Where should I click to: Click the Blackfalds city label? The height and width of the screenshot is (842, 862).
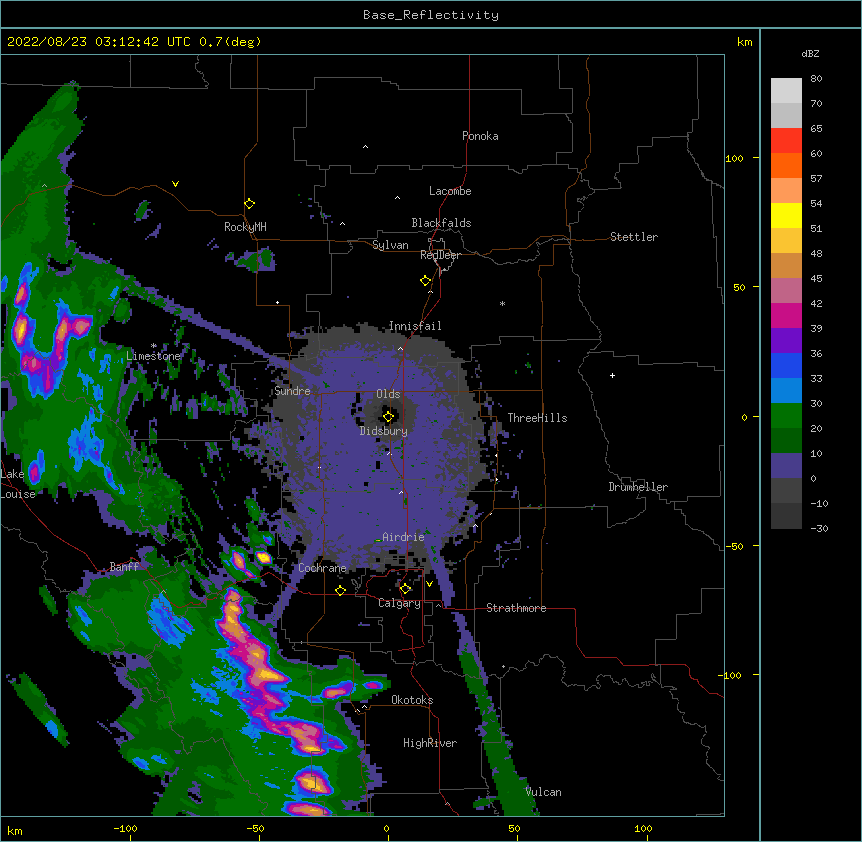[x=441, y=223]
